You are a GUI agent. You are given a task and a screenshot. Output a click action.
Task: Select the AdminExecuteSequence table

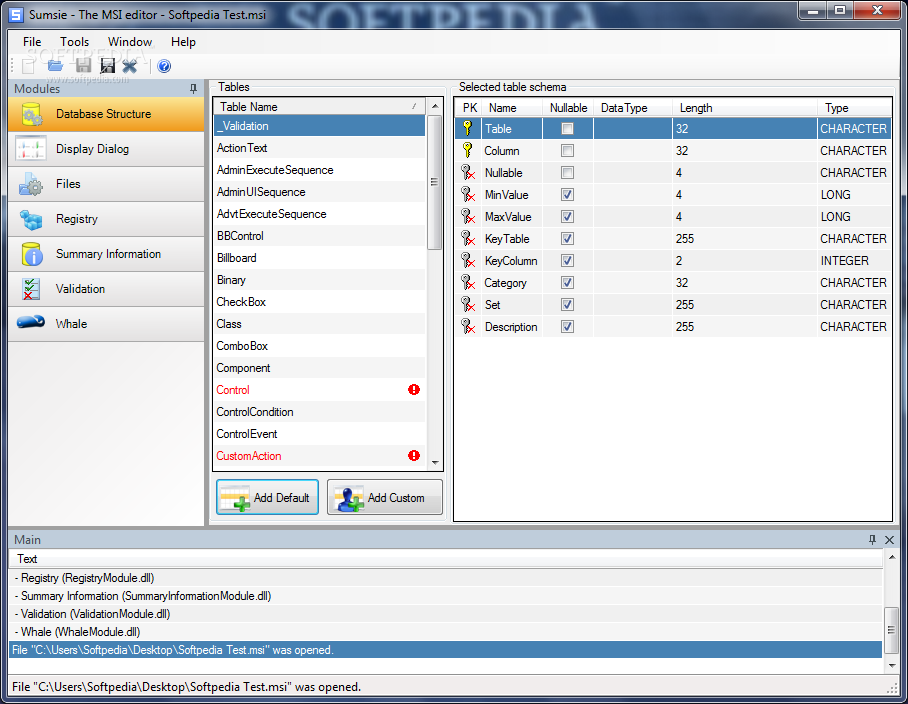320,170
